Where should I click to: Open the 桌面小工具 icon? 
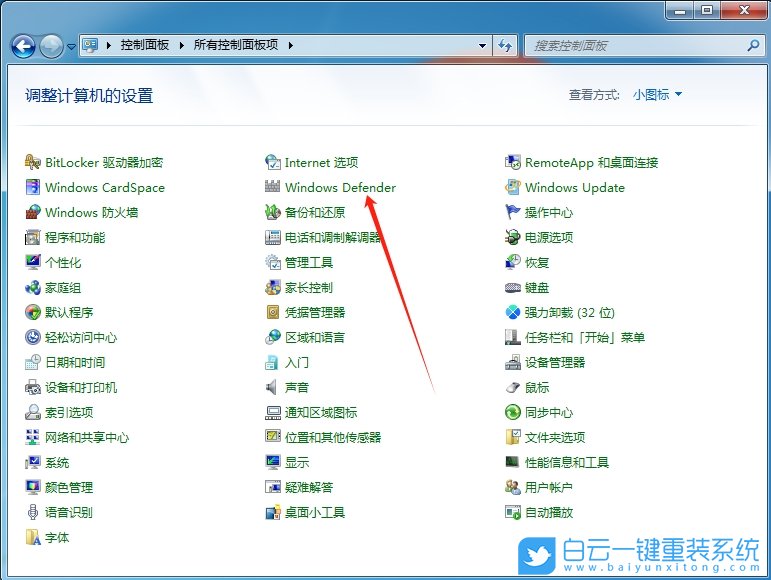[272, 512]
